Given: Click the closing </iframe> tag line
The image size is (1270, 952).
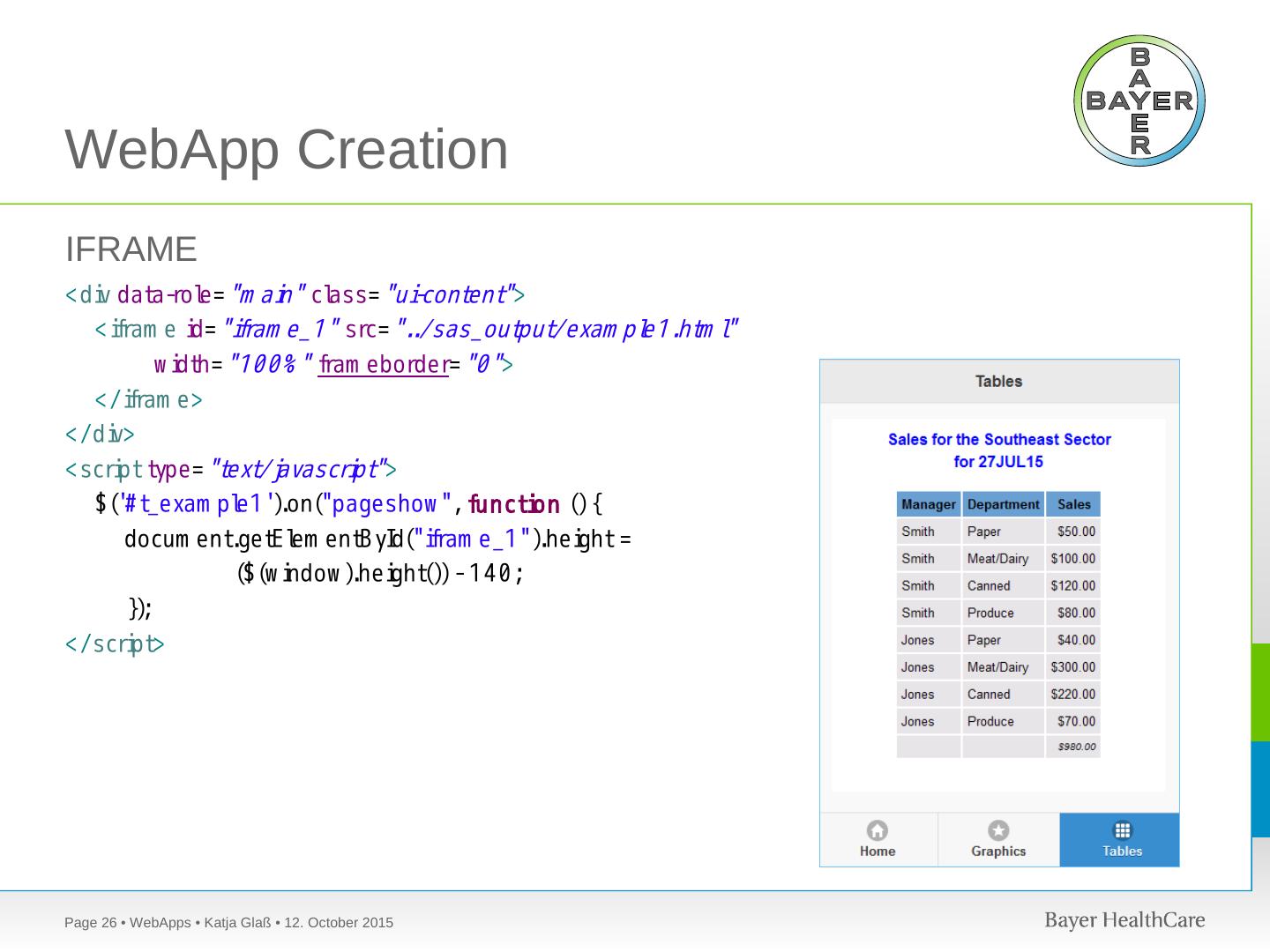Looking at the screenshot, I should [148, 400].
